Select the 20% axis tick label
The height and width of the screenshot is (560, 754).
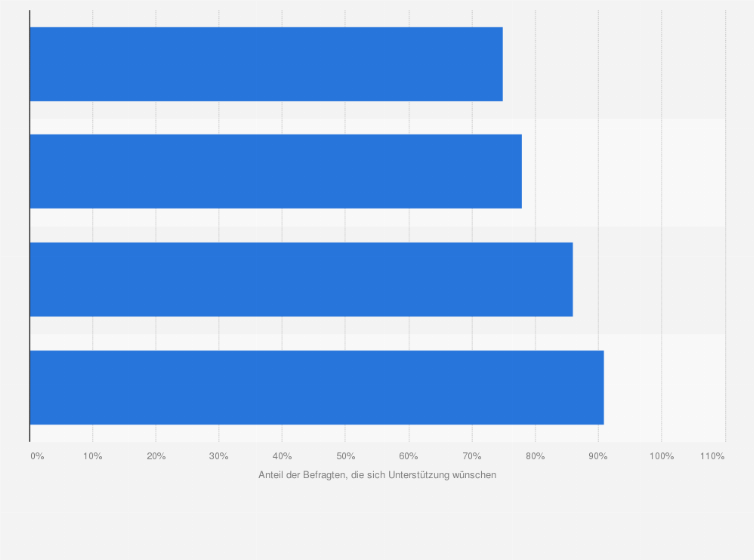tap(156, 456)
